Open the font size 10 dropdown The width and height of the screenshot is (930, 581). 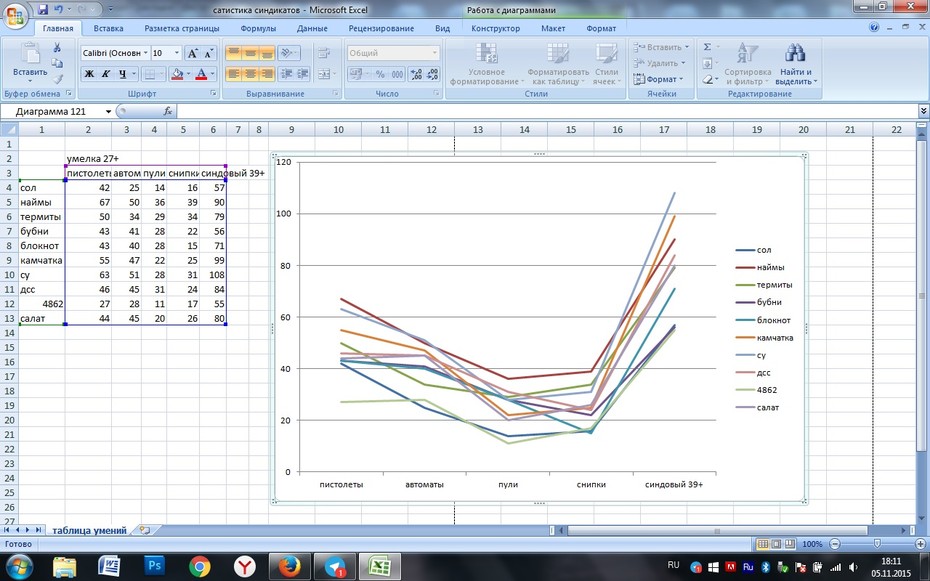(177, 53)
